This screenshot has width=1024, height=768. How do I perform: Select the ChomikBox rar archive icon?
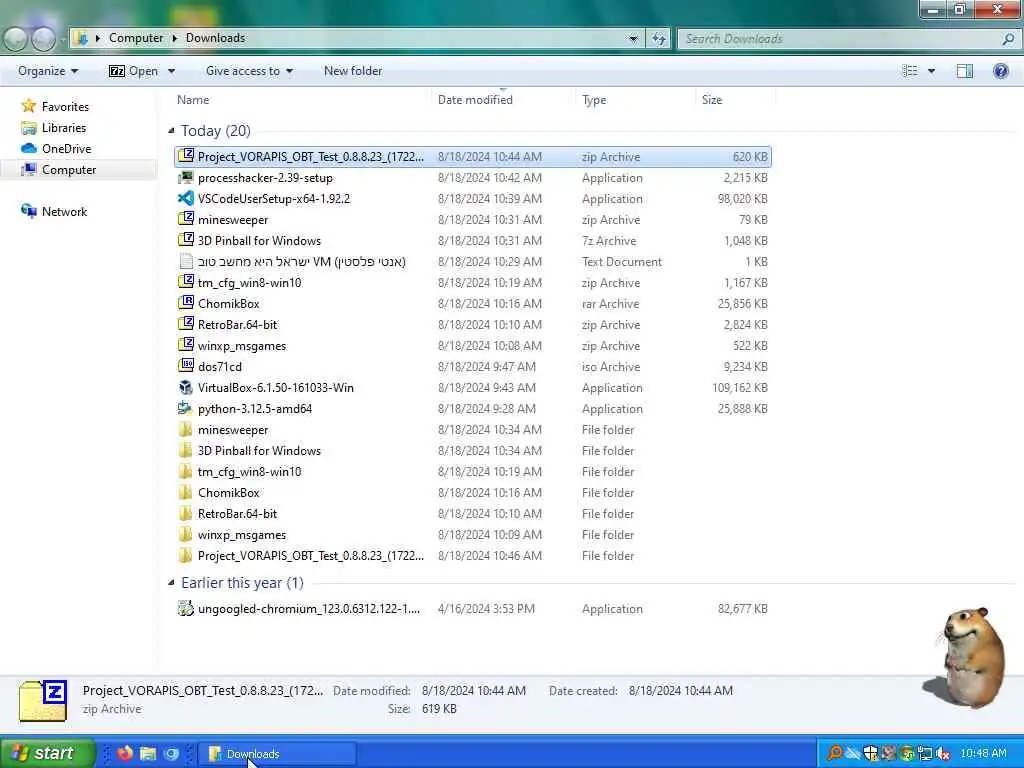click(186, 304)
